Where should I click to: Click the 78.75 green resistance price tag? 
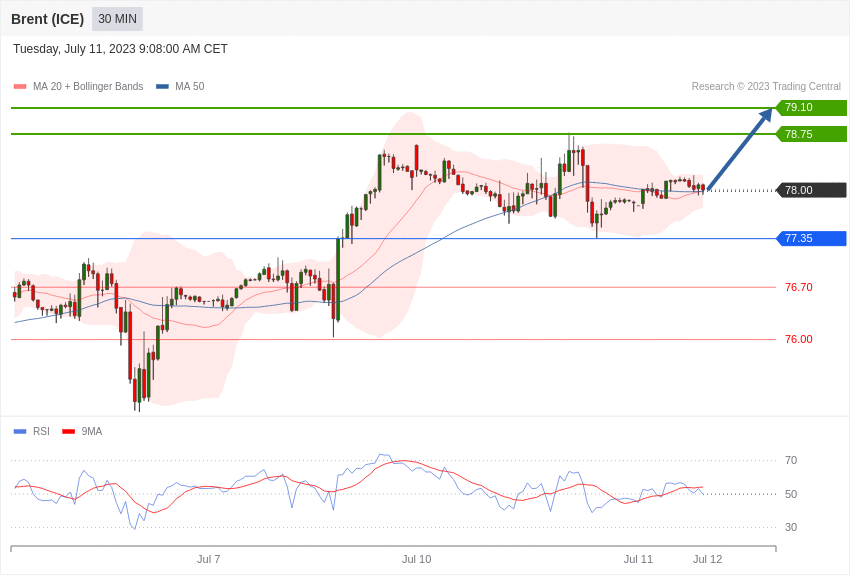[812, 134]
